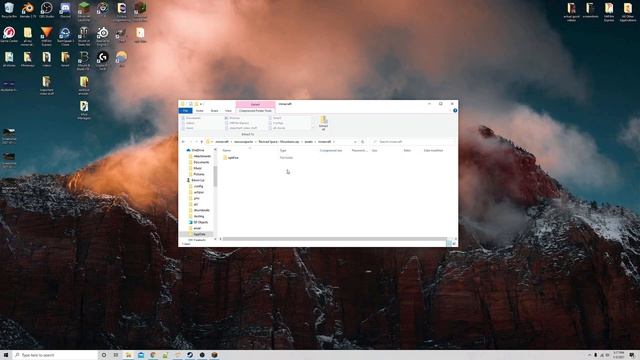Open the recent locations dropdown arrow
Screen dimensions: 640x360
point(196,142)
